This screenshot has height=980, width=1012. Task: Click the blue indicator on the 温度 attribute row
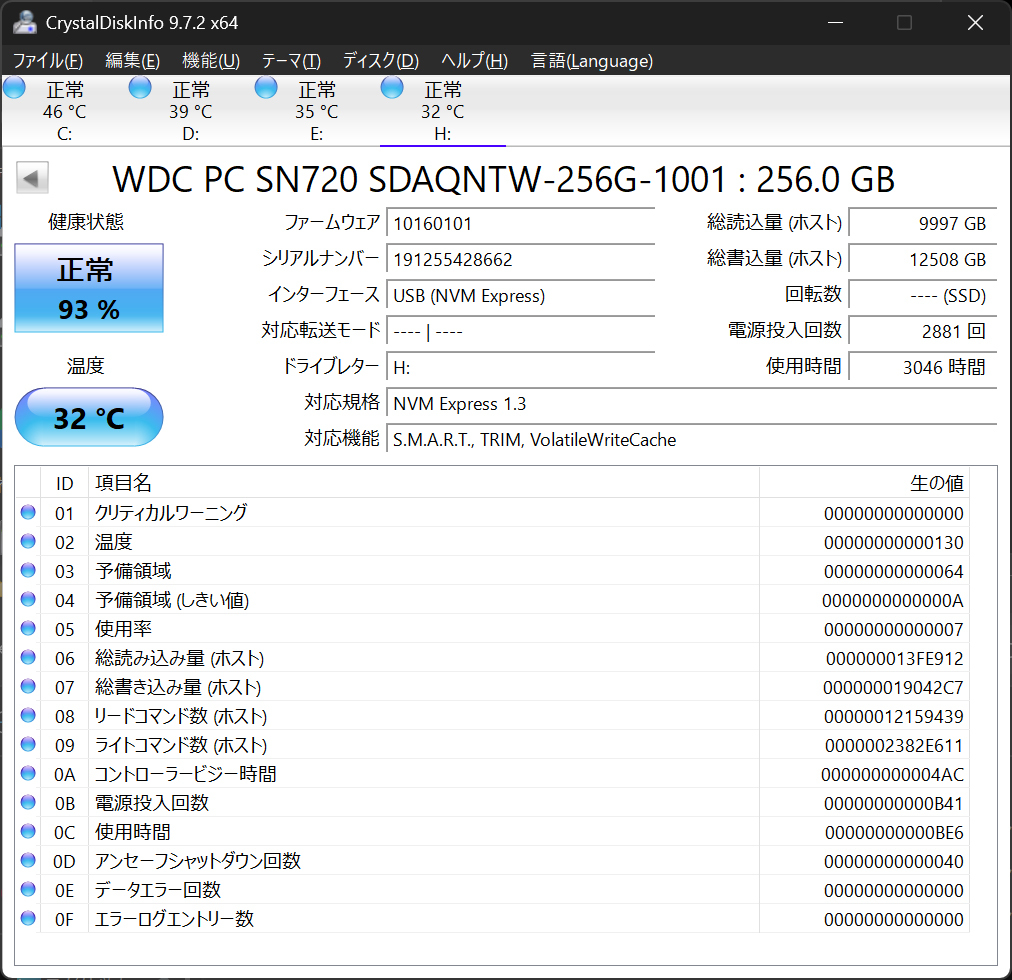point(28,542)
